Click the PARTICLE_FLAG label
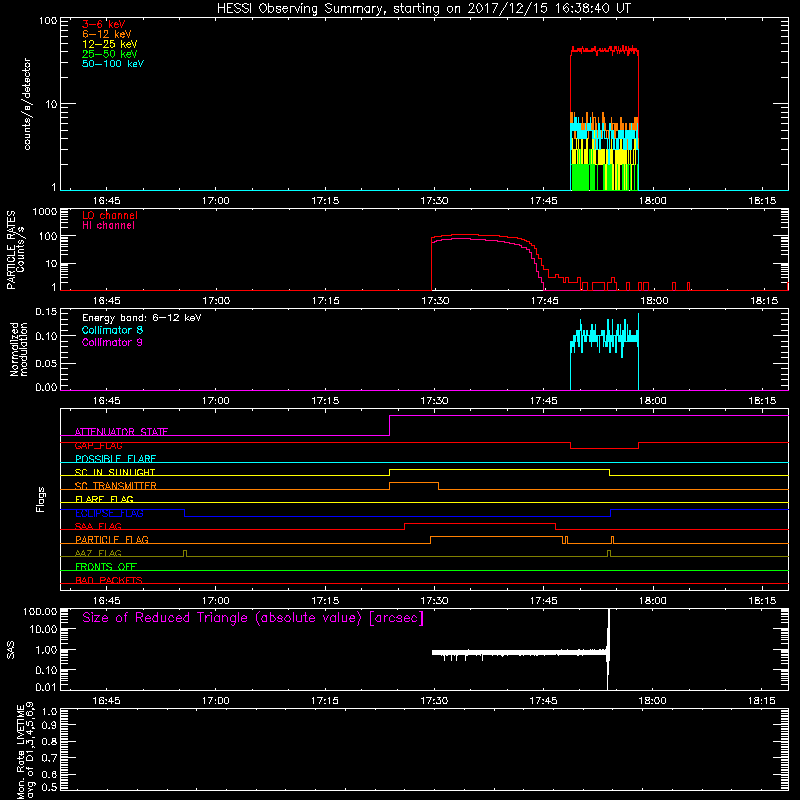 coord(112,539)
